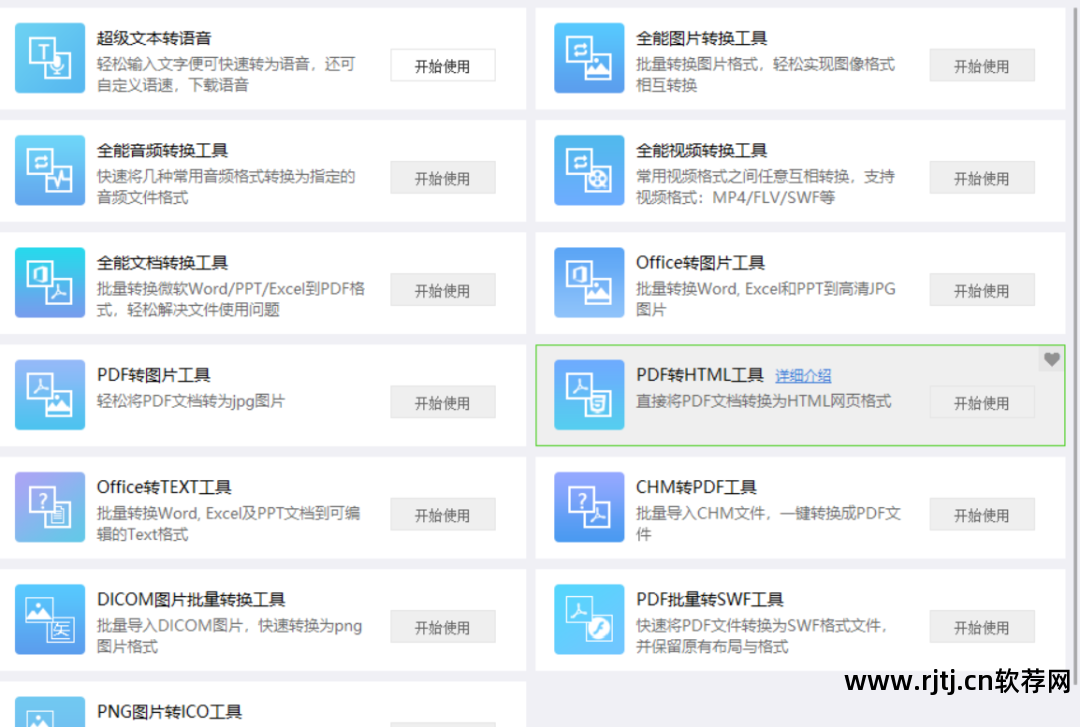Start using 超级文本转语音 via 开始使用

tap(443, 65)
